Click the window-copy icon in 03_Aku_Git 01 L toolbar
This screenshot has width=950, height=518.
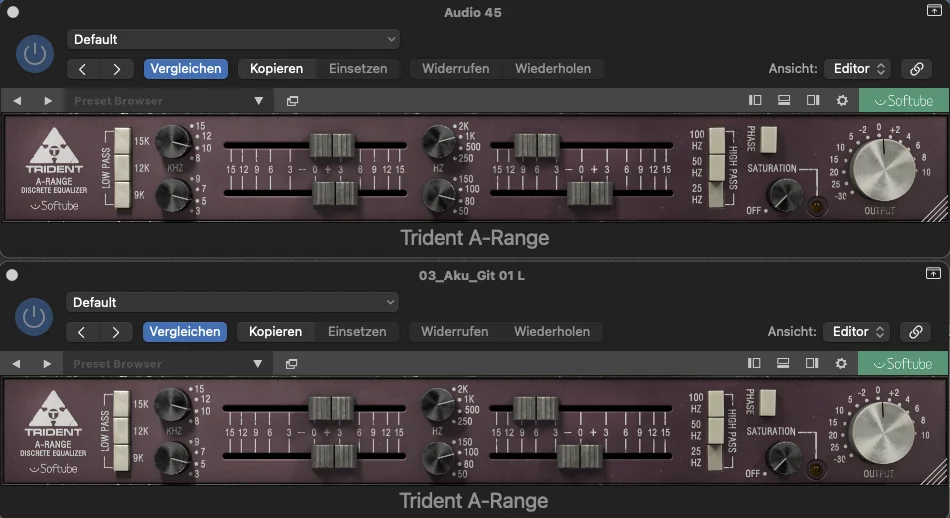point(292,364)
